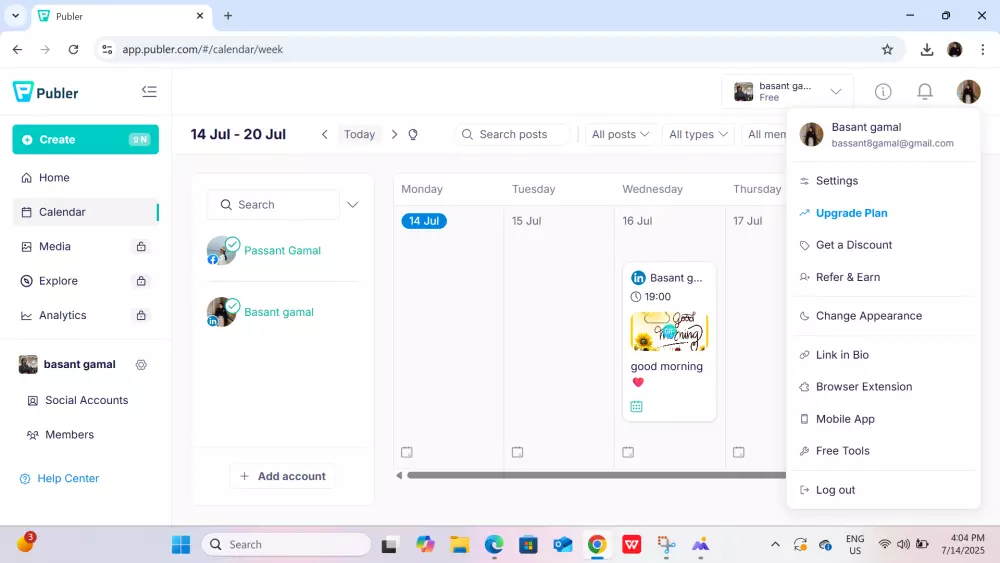1000x563 pixels.
Task: Click the Publer logo
Action: click(45, 92)
